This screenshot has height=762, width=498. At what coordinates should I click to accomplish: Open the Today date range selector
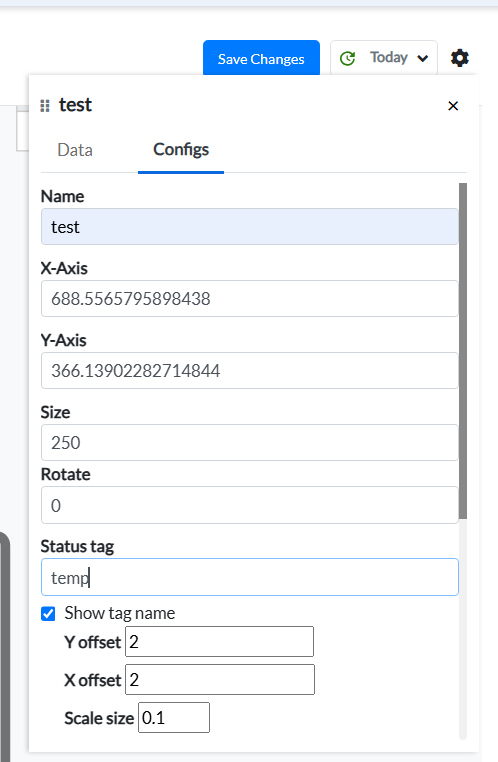coord(384,58)
